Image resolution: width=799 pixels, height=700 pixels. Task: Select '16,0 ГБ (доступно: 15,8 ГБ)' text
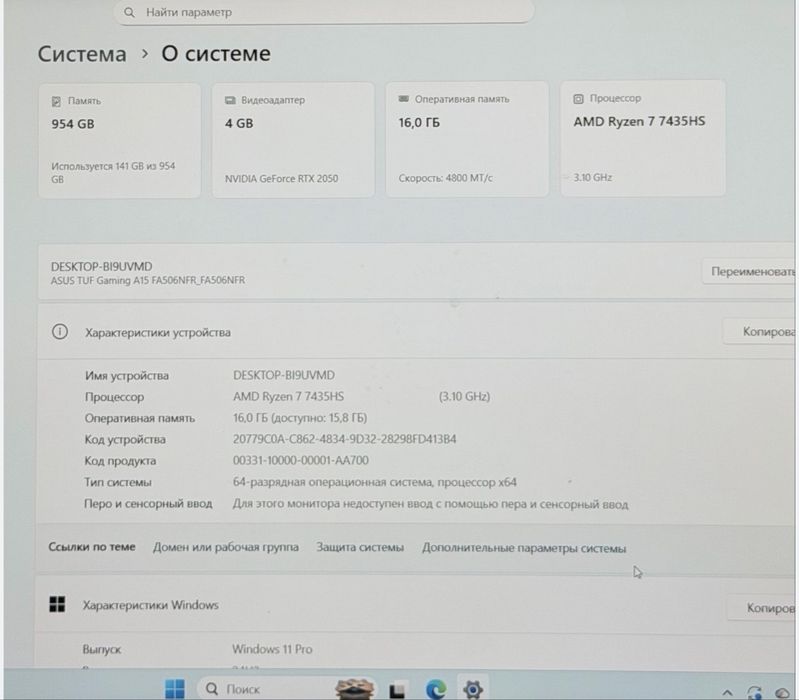300,418
